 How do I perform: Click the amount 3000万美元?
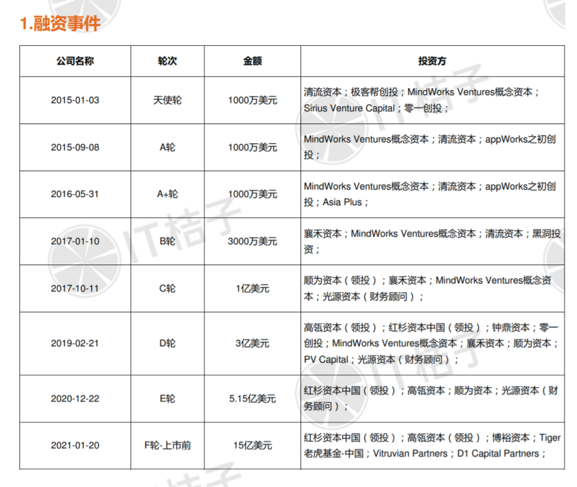252,241
